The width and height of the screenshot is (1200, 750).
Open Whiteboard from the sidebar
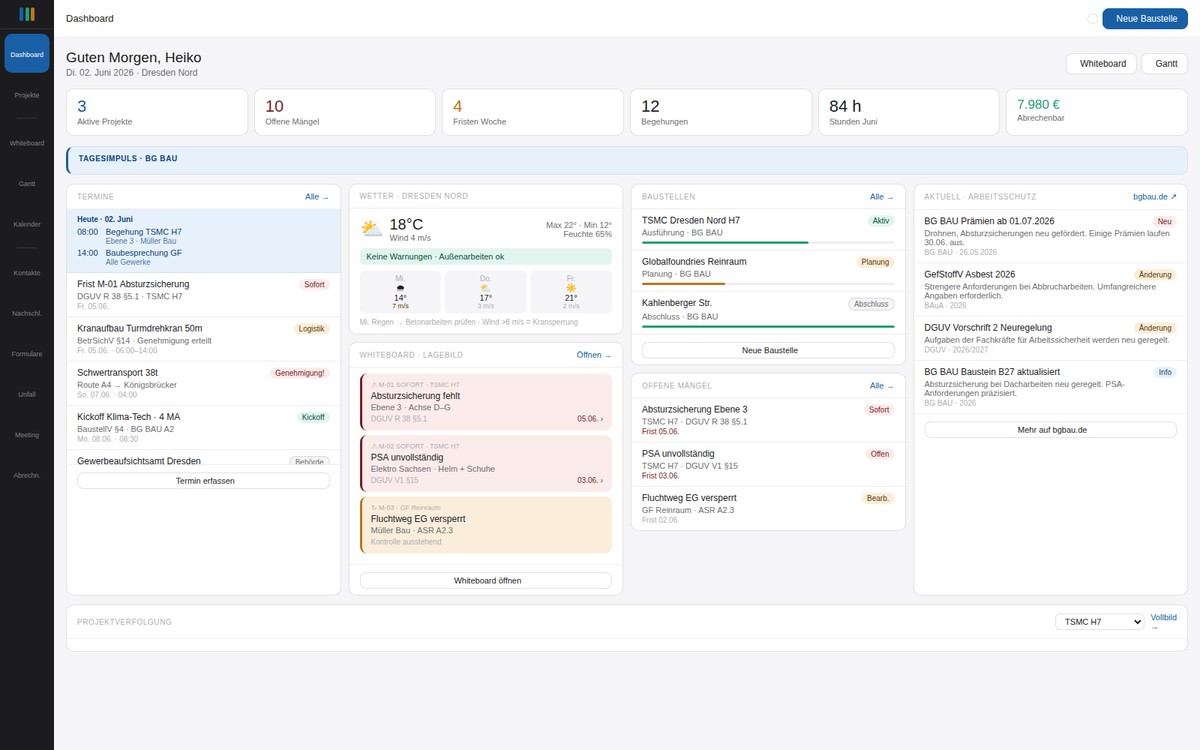click(27, 143)
